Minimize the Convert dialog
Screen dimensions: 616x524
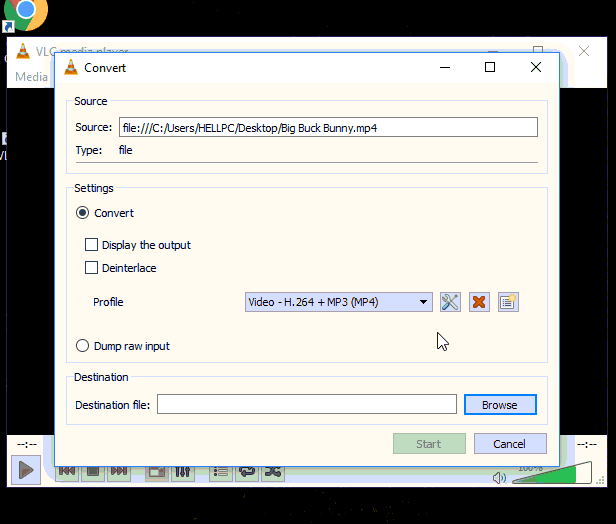click(x=445, y=68)
